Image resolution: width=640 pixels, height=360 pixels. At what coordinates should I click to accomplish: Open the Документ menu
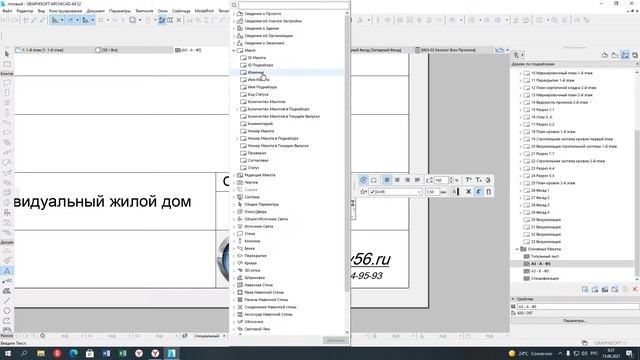point(96,11)
